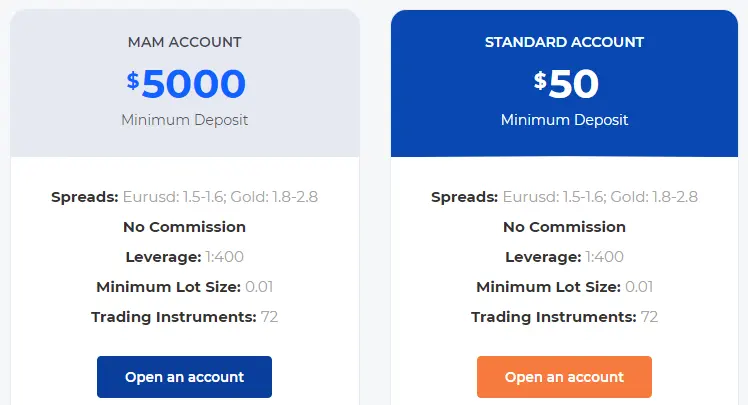748x405 pixels.
Task: Click Trading Instruments 72 in Standard card
Action: (x=564, y=317)
